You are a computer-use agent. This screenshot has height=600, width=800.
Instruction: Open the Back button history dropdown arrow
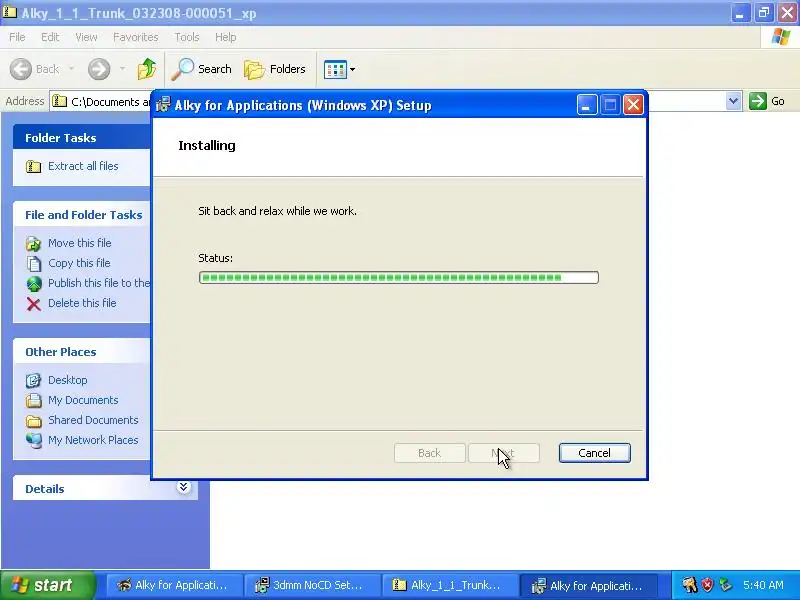[71, 69]
